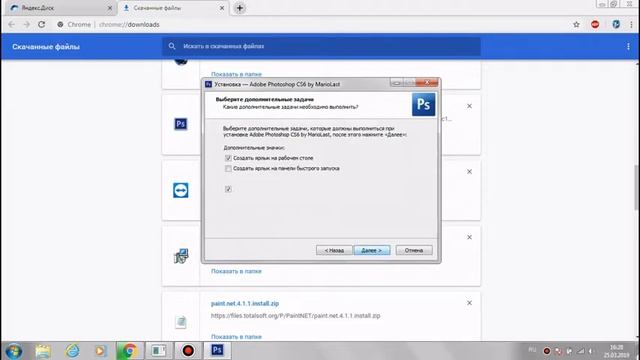This screenshot has height=360, width=640.
Task: Click the clock in the system tray
Action: [616, 351]
